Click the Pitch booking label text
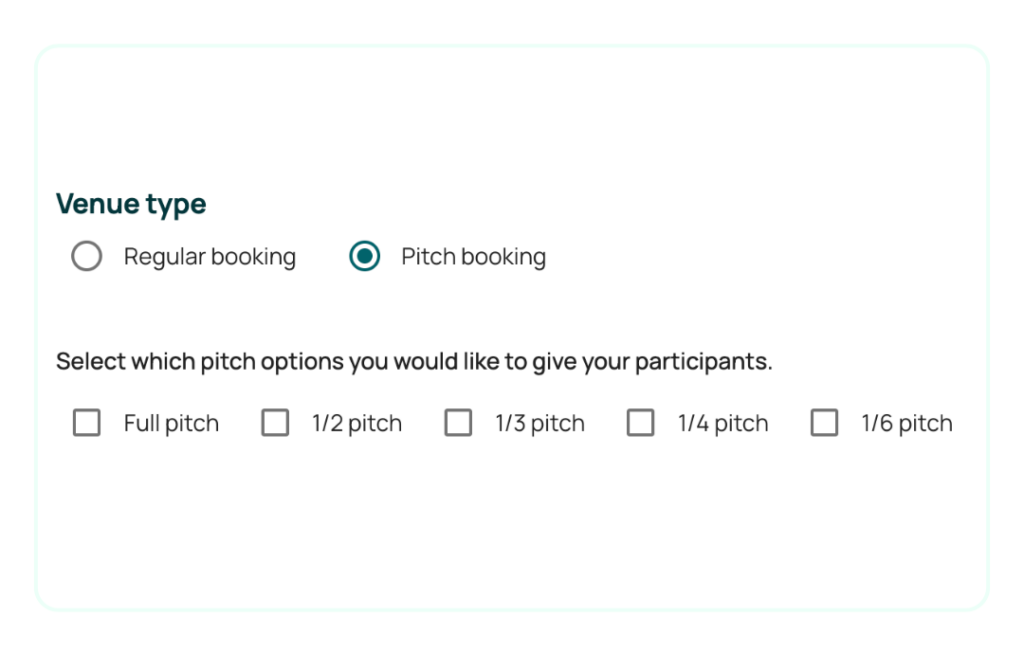 pyautogui.click(x=471, y=256)
